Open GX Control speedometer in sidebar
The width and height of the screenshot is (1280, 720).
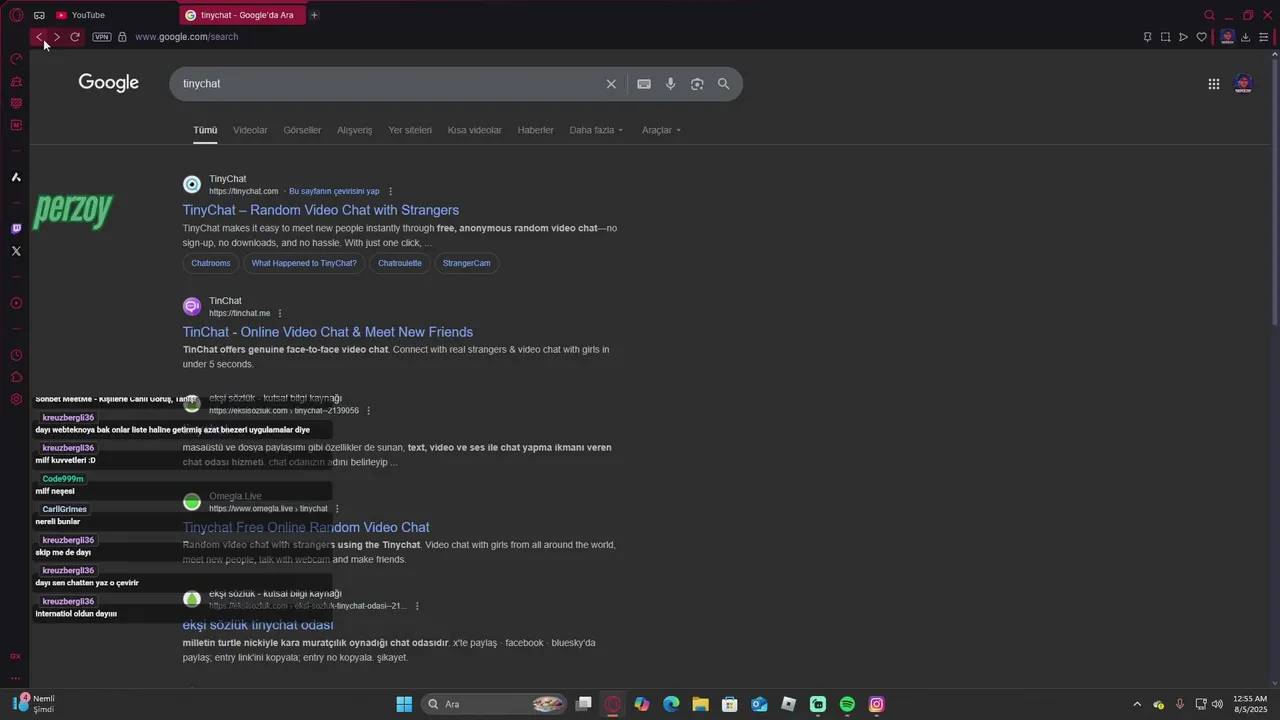pyautogui.click(x=16, y=59)
